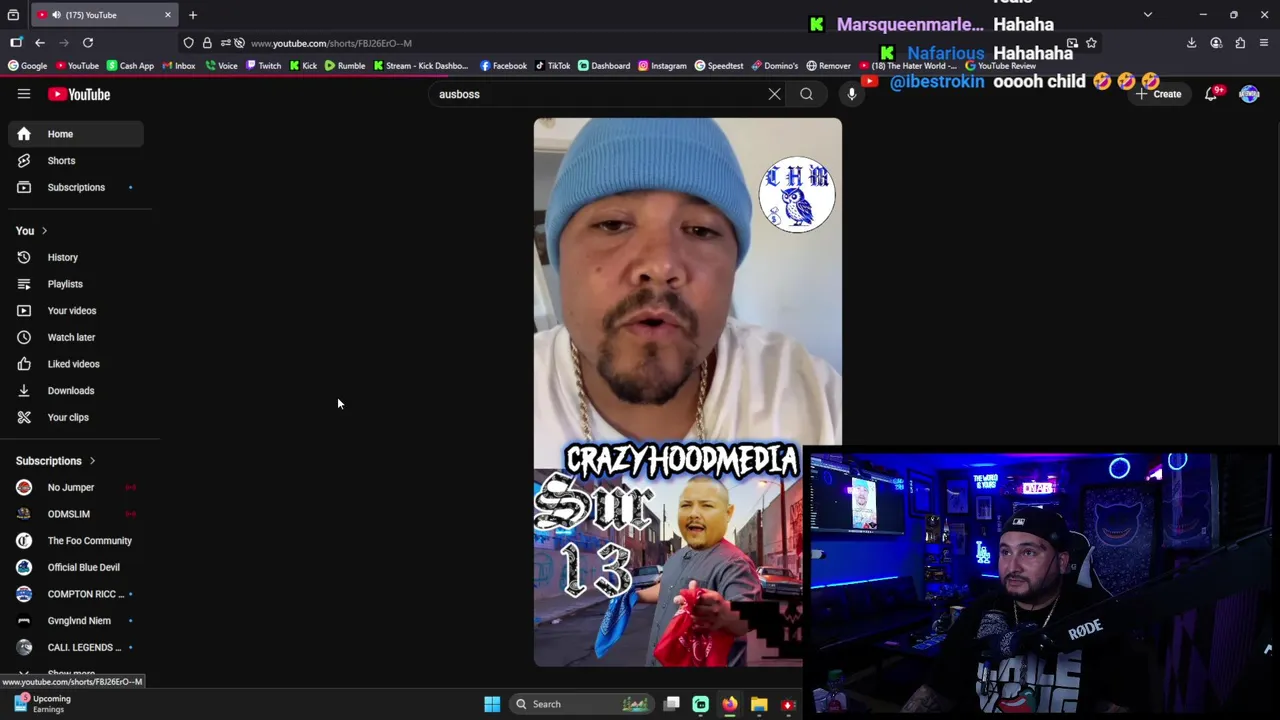Open The Foo Community channel
The height and width of the screenshot is (720, 1280).
(x=76, y=541)
